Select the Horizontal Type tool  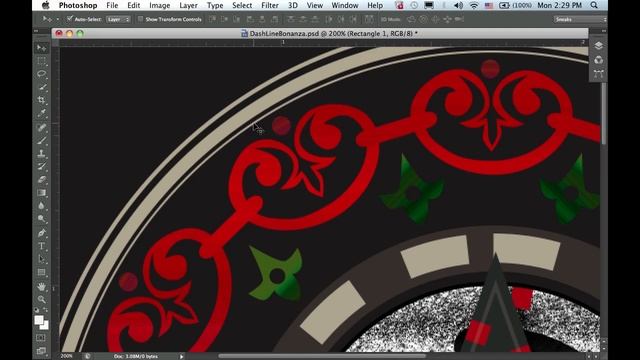click(x=42, y=246)
